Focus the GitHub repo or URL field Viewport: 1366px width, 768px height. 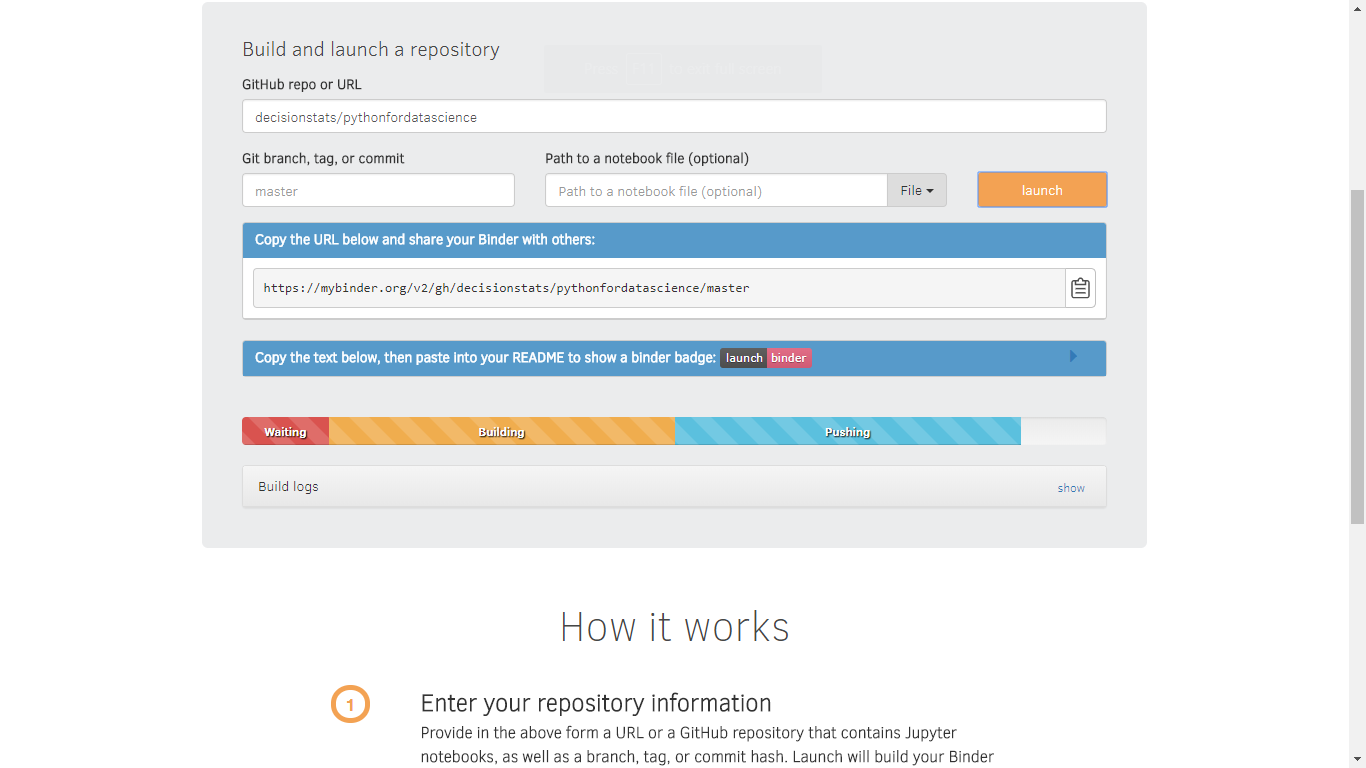pos(674,117)
